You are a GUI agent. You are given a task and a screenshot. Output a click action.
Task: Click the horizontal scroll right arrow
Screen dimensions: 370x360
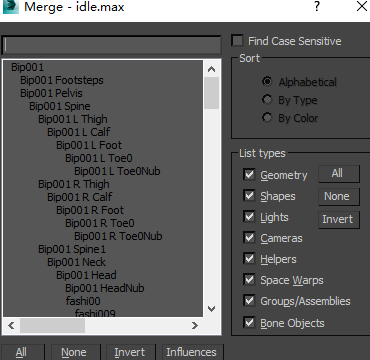click(x=195, y=325)
